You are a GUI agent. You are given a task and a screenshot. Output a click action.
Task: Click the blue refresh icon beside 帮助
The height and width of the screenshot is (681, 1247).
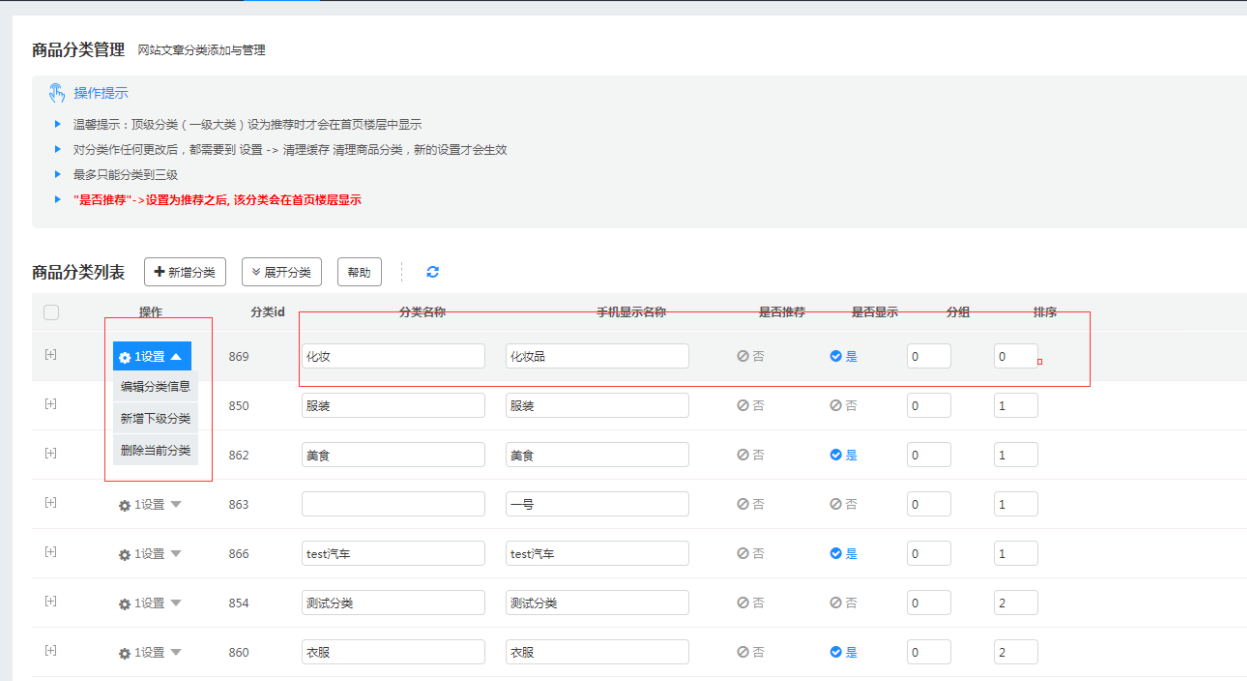pos(432,272)
